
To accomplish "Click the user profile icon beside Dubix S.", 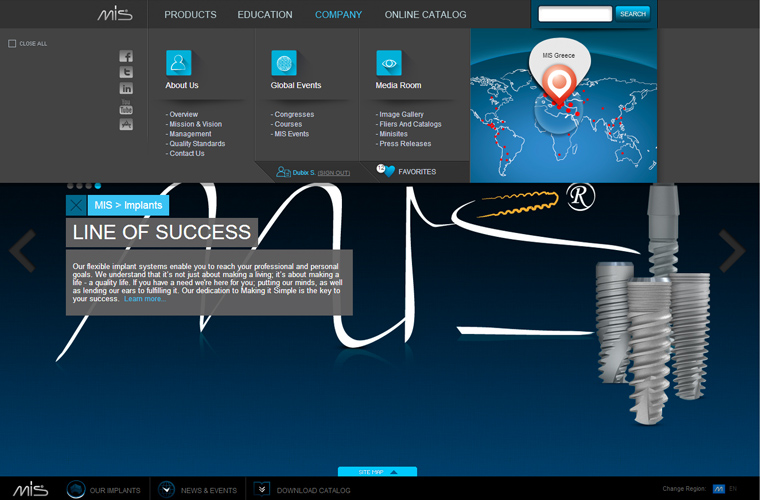I will (283, 172).
